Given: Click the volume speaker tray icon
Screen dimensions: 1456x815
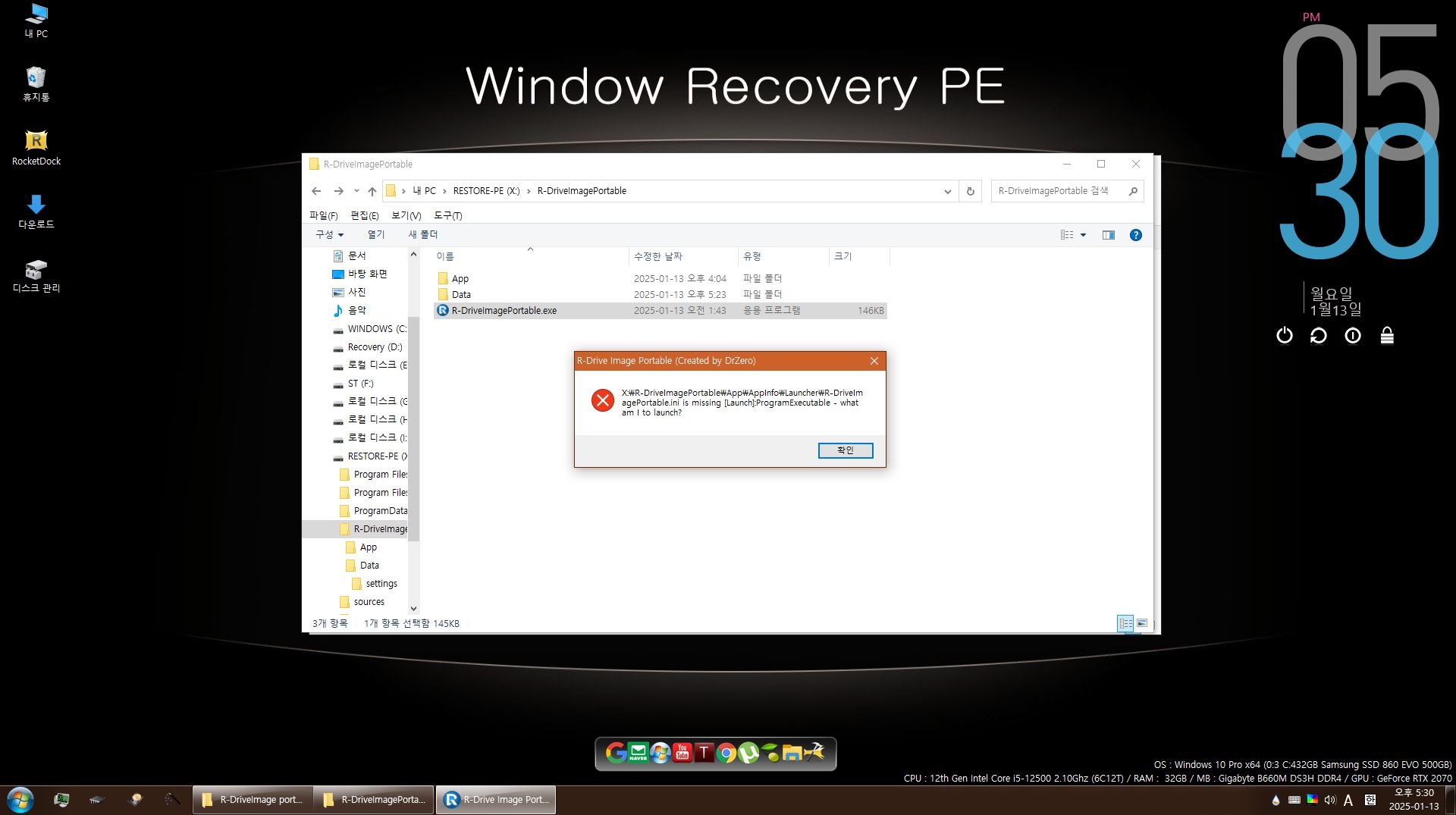Looking at the screenshot, I should [1329, 800].
